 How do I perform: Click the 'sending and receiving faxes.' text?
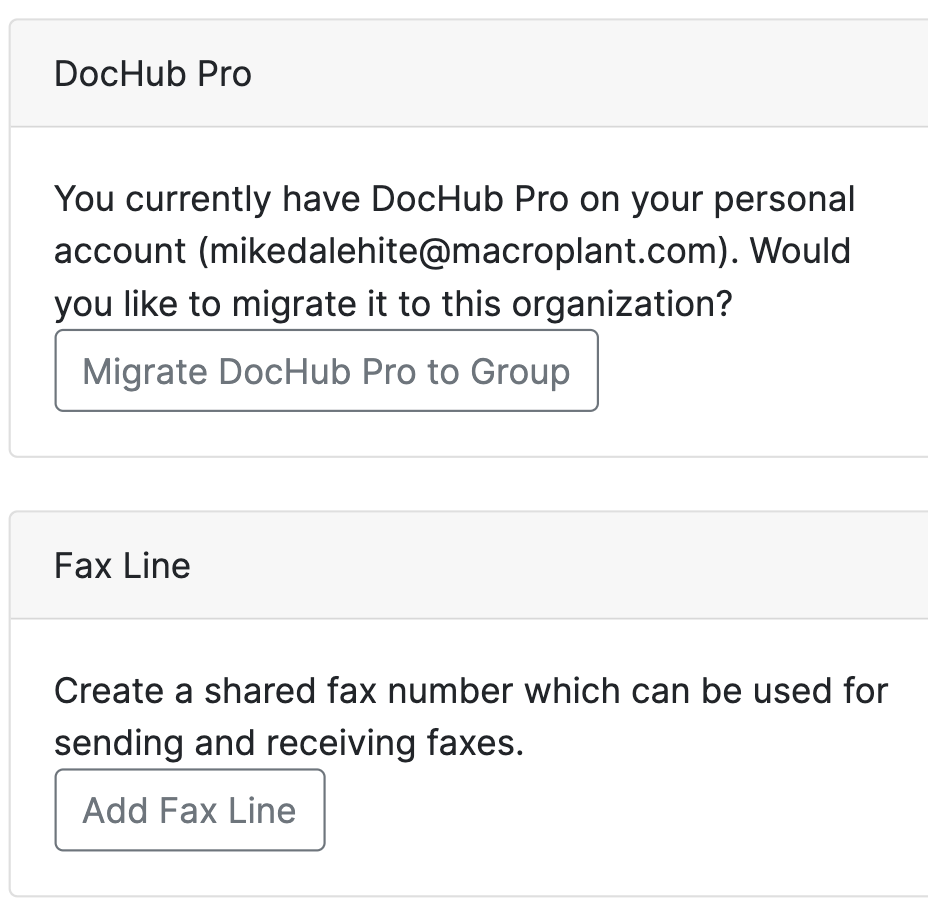[289, 743]
